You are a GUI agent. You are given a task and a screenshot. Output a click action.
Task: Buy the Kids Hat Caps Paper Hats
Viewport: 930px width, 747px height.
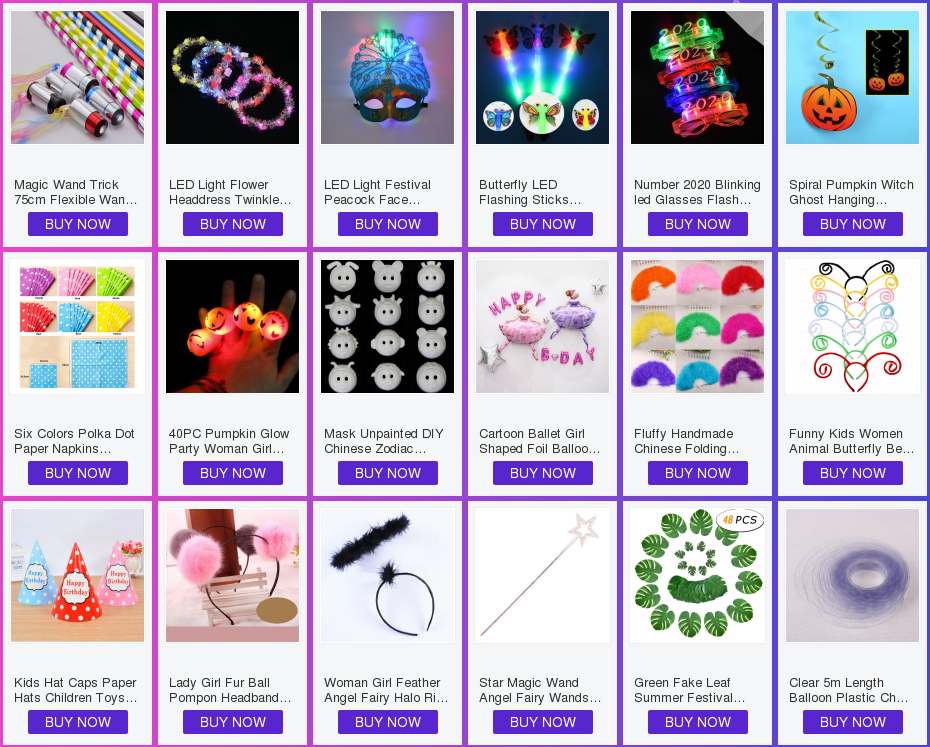(78, 722)
